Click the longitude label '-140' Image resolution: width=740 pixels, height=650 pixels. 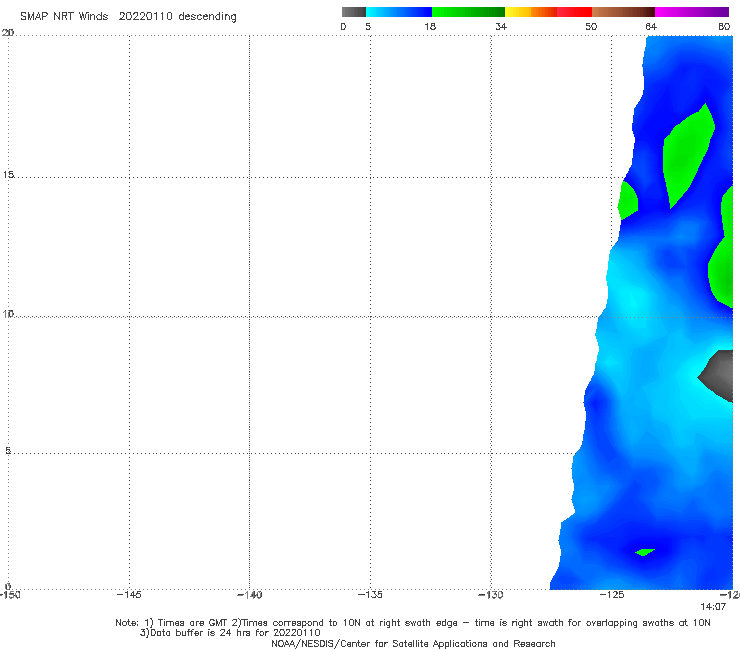tap(249, 595)
